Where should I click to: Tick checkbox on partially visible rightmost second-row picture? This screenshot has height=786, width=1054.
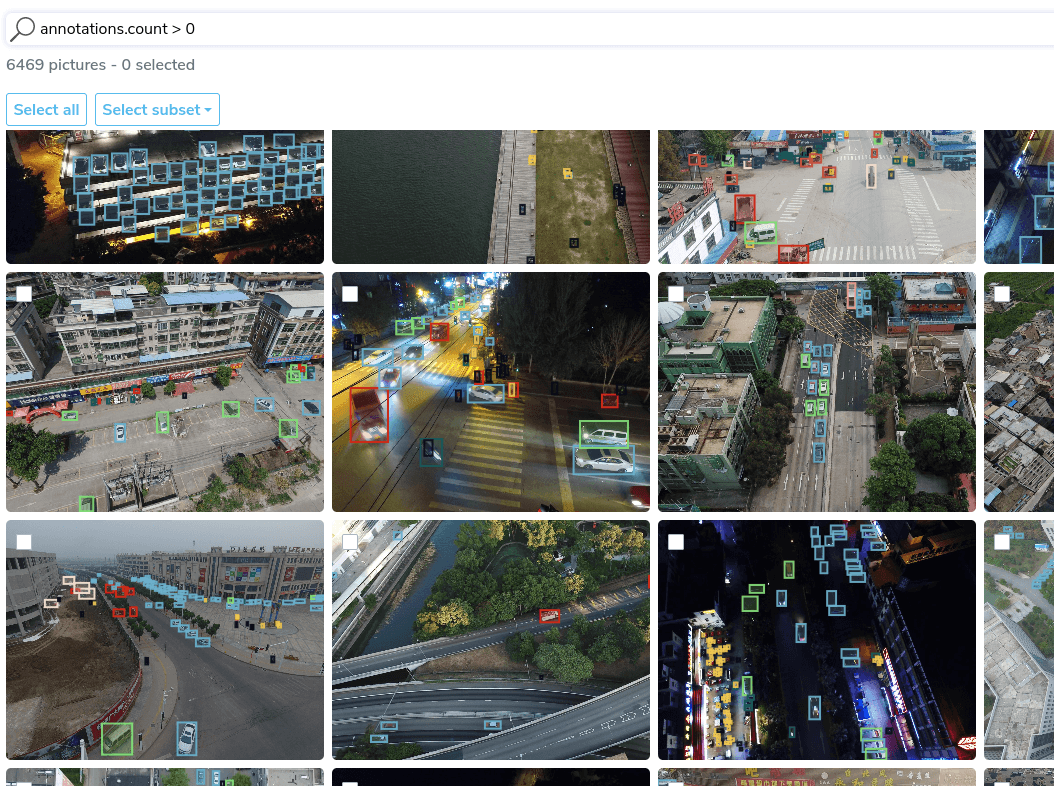click(x=1002, y=294)
